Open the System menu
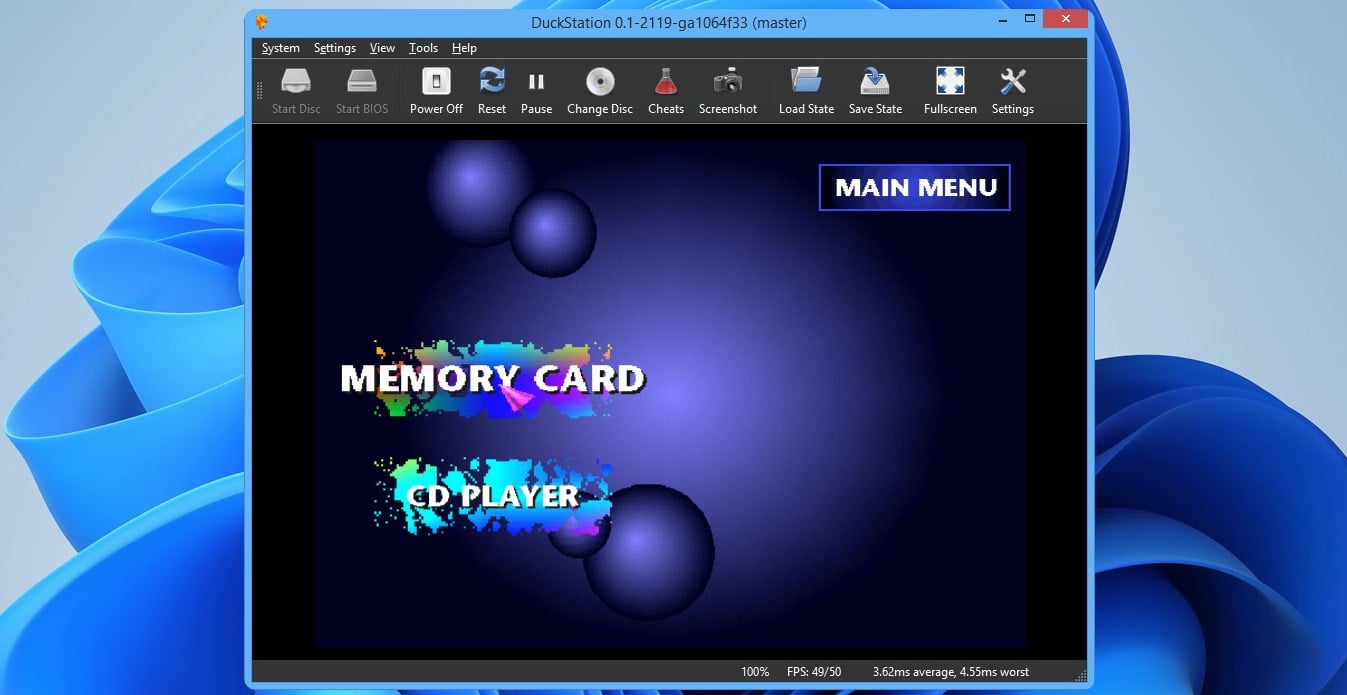The width and height of the screenshot is (1347, 695). pyautogui.click(x=281, y=48)
